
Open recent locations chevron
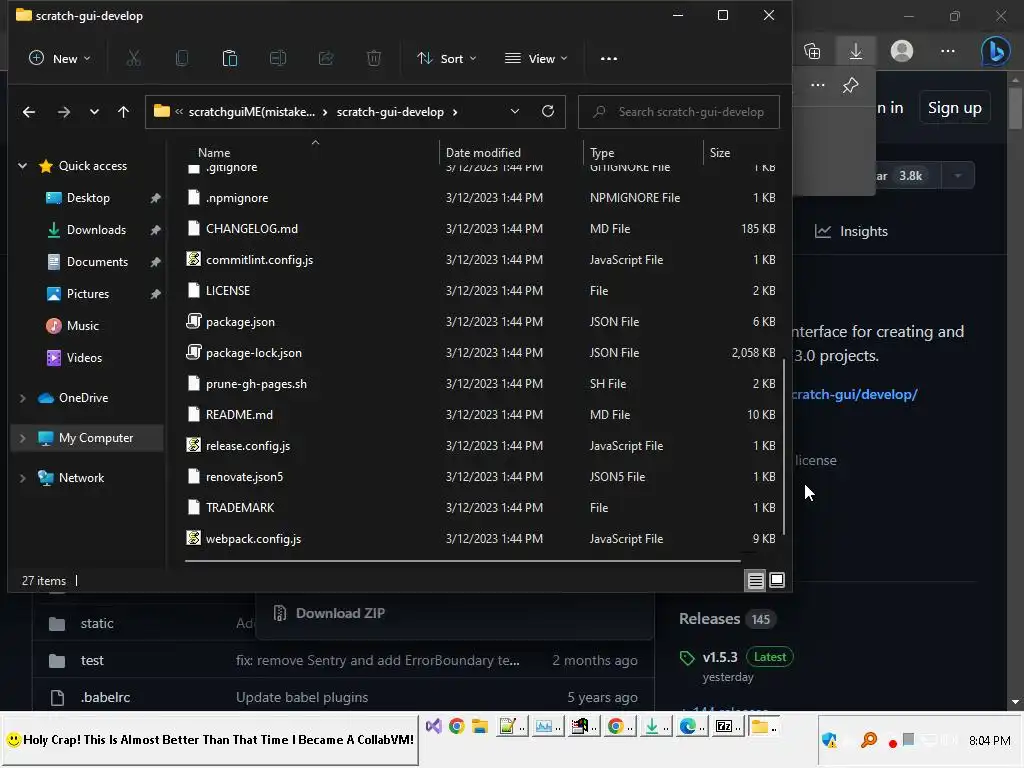(x=94, y=112)
